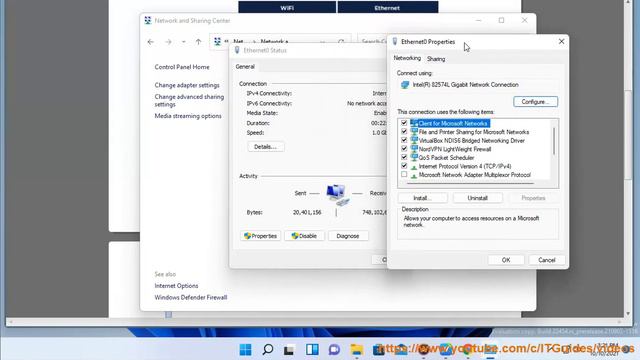Click the items list horizontal scrollbar

coord(470,183)
